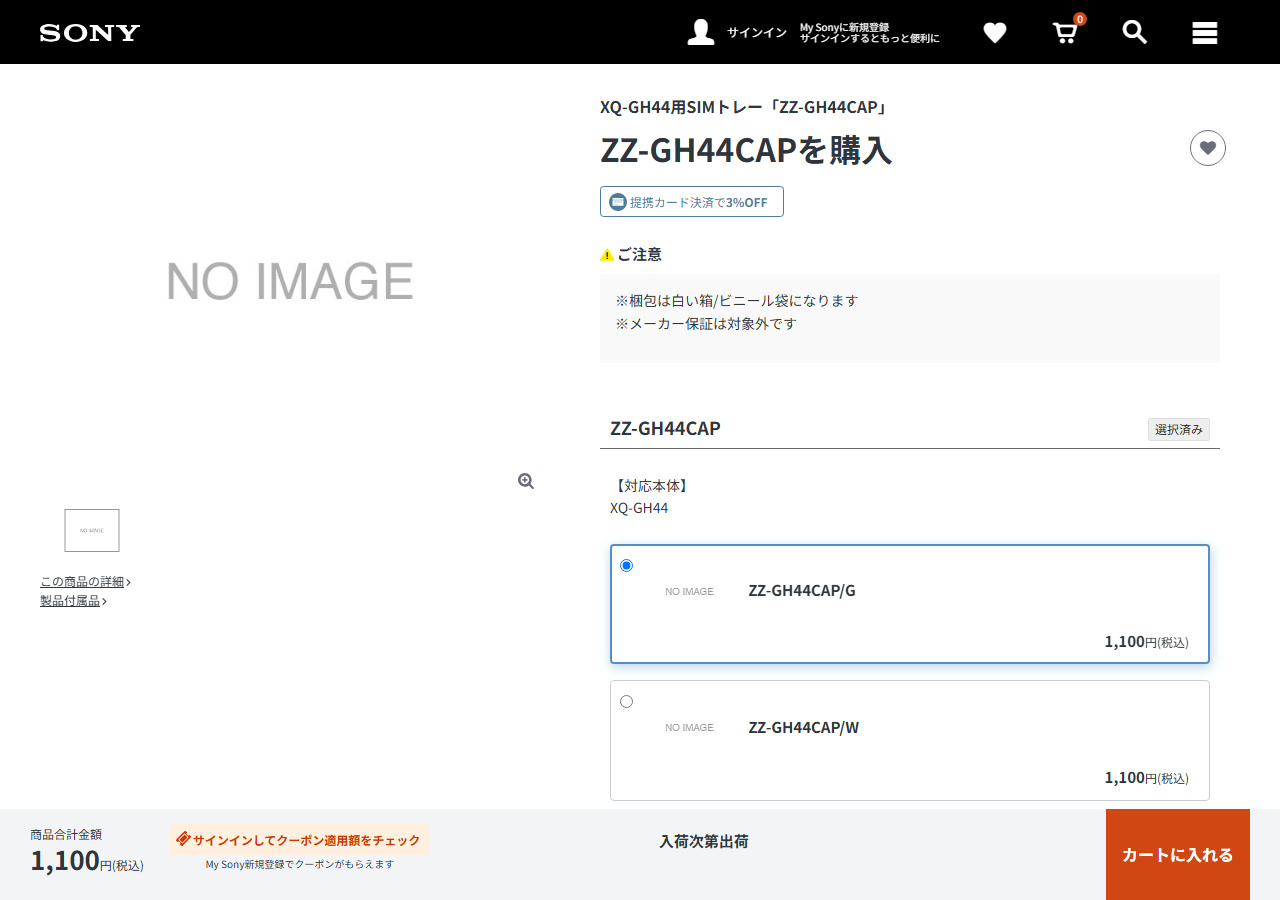
Task: Click the ご注意 heading text
Action: point(639,255)
